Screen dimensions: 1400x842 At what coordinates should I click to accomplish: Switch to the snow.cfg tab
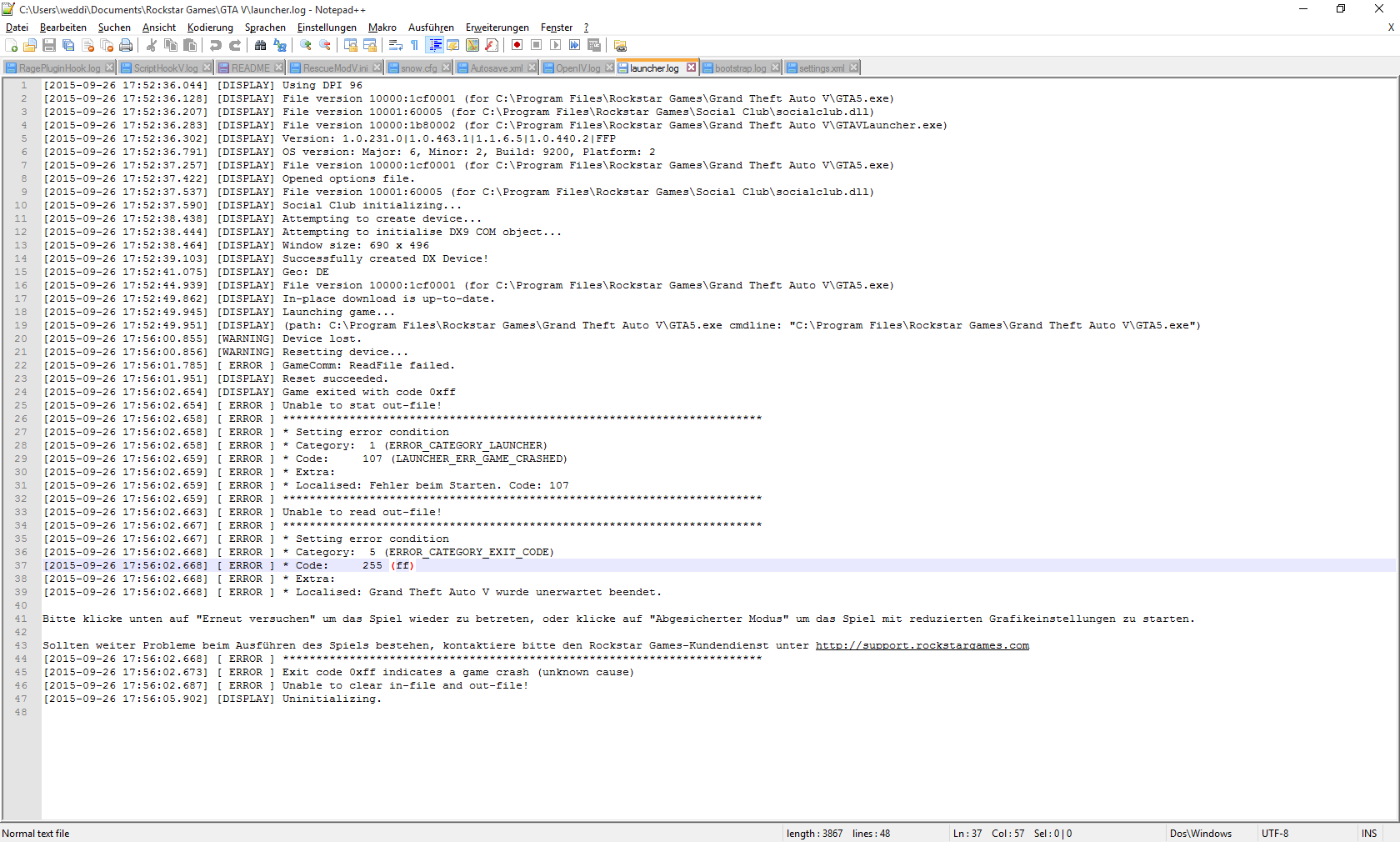[418, 68]
